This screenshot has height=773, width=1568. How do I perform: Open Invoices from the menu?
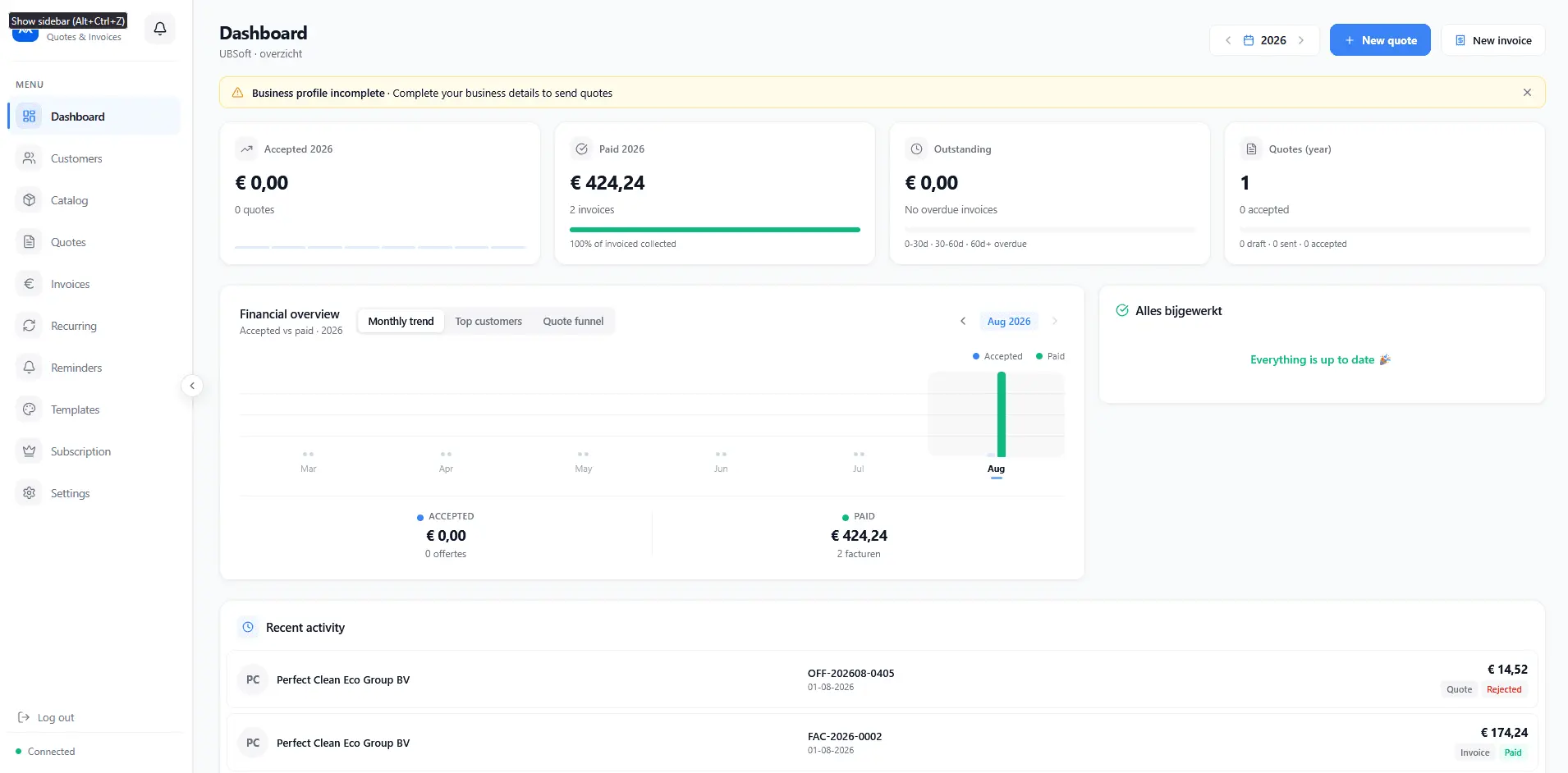coord(94,284)
